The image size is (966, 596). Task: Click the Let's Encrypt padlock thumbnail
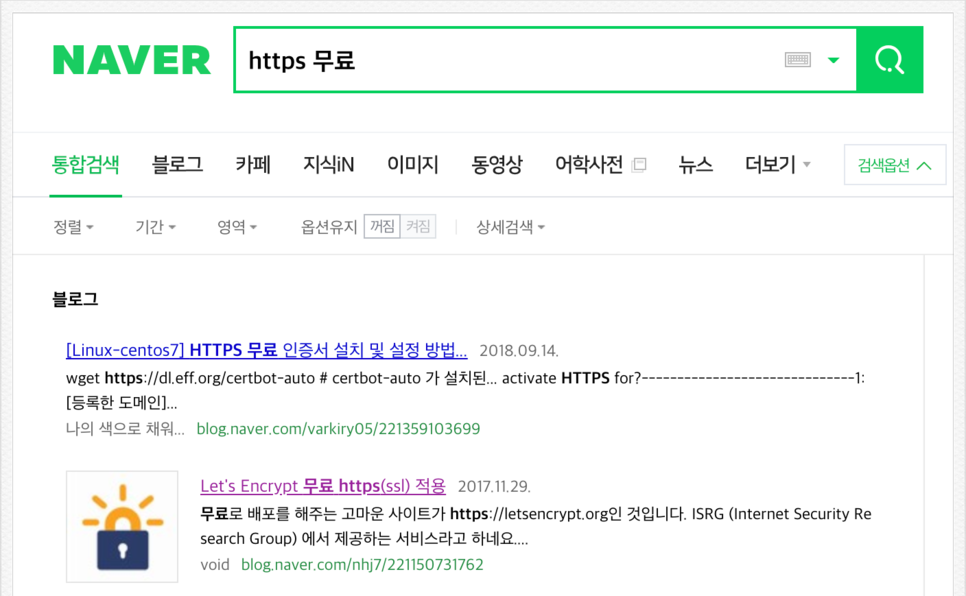pos(122,526)
